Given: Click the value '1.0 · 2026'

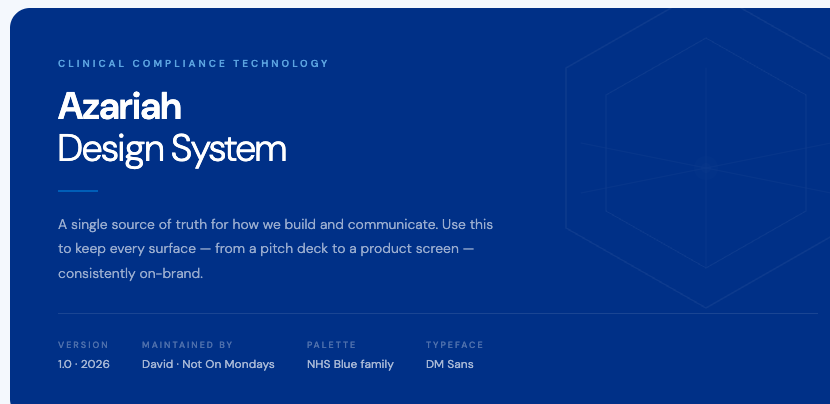Looking at the screenshot, I should 84,364.
